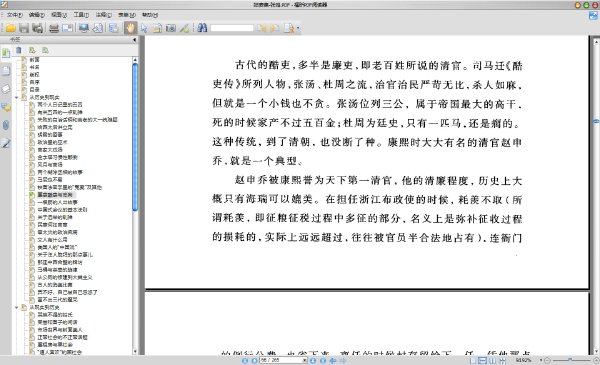Screen dimensions: 600x365
Task: Select the 目录 bookmark
Action: pyautogui.click(x=34, y=90)
